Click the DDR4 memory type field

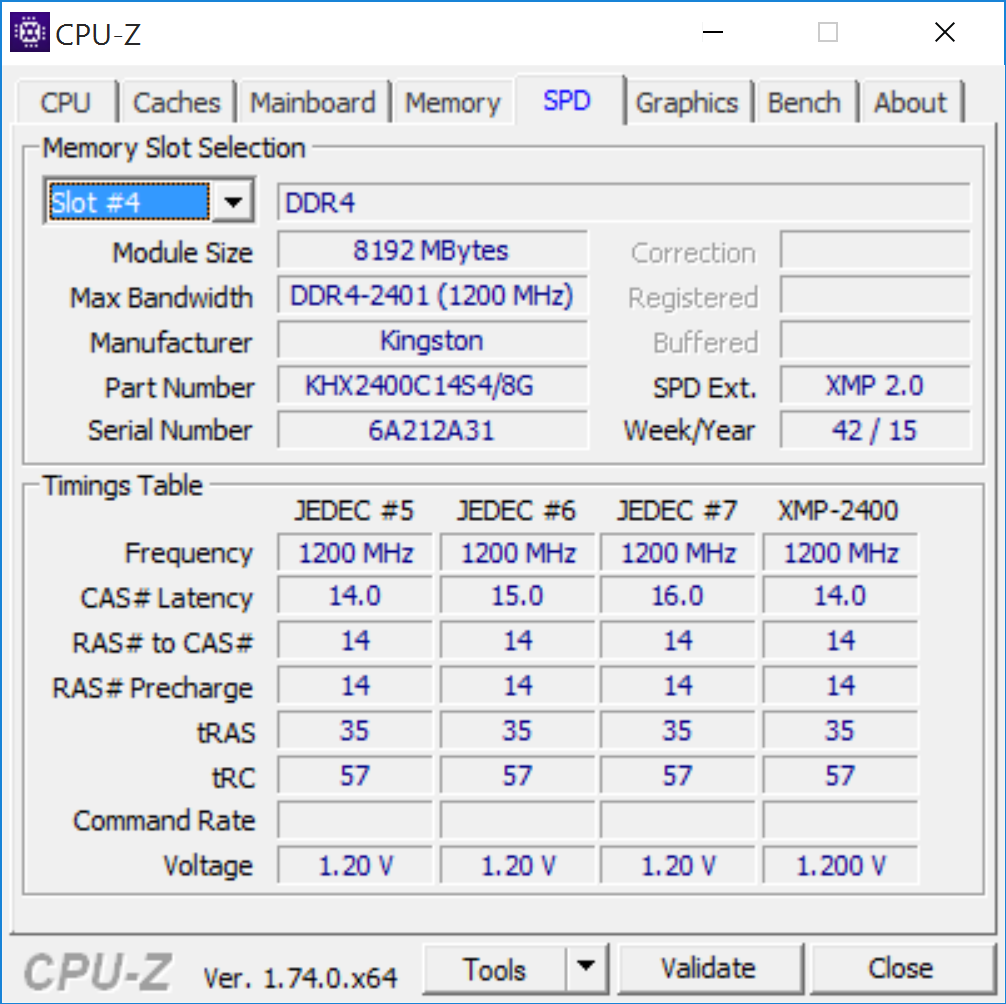(624, 203)
